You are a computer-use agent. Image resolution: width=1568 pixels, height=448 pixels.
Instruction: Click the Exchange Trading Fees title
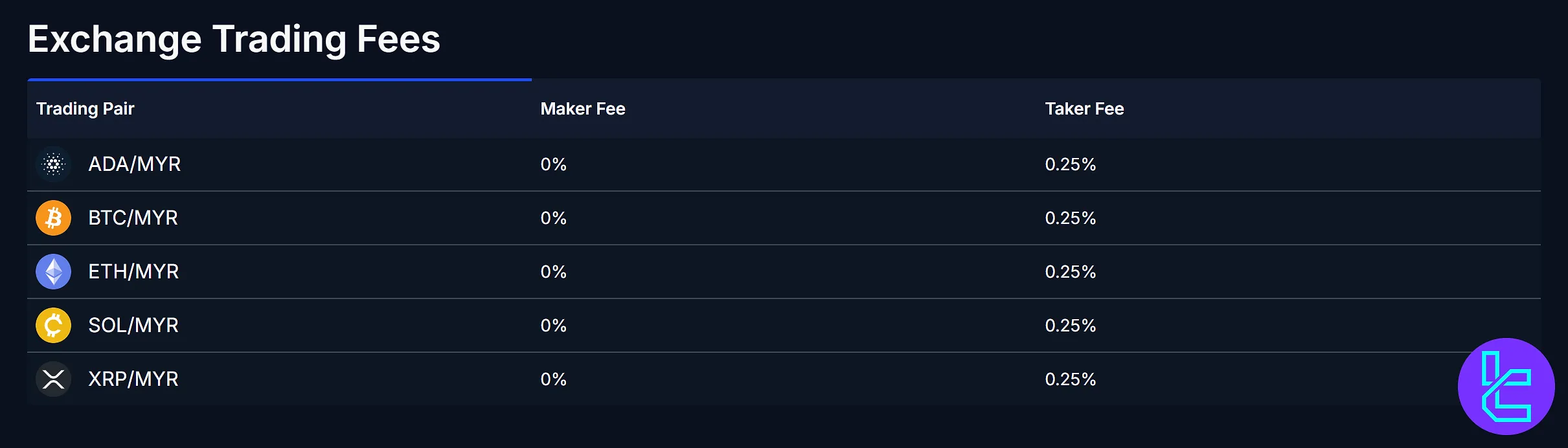click(x=234, y=39)
